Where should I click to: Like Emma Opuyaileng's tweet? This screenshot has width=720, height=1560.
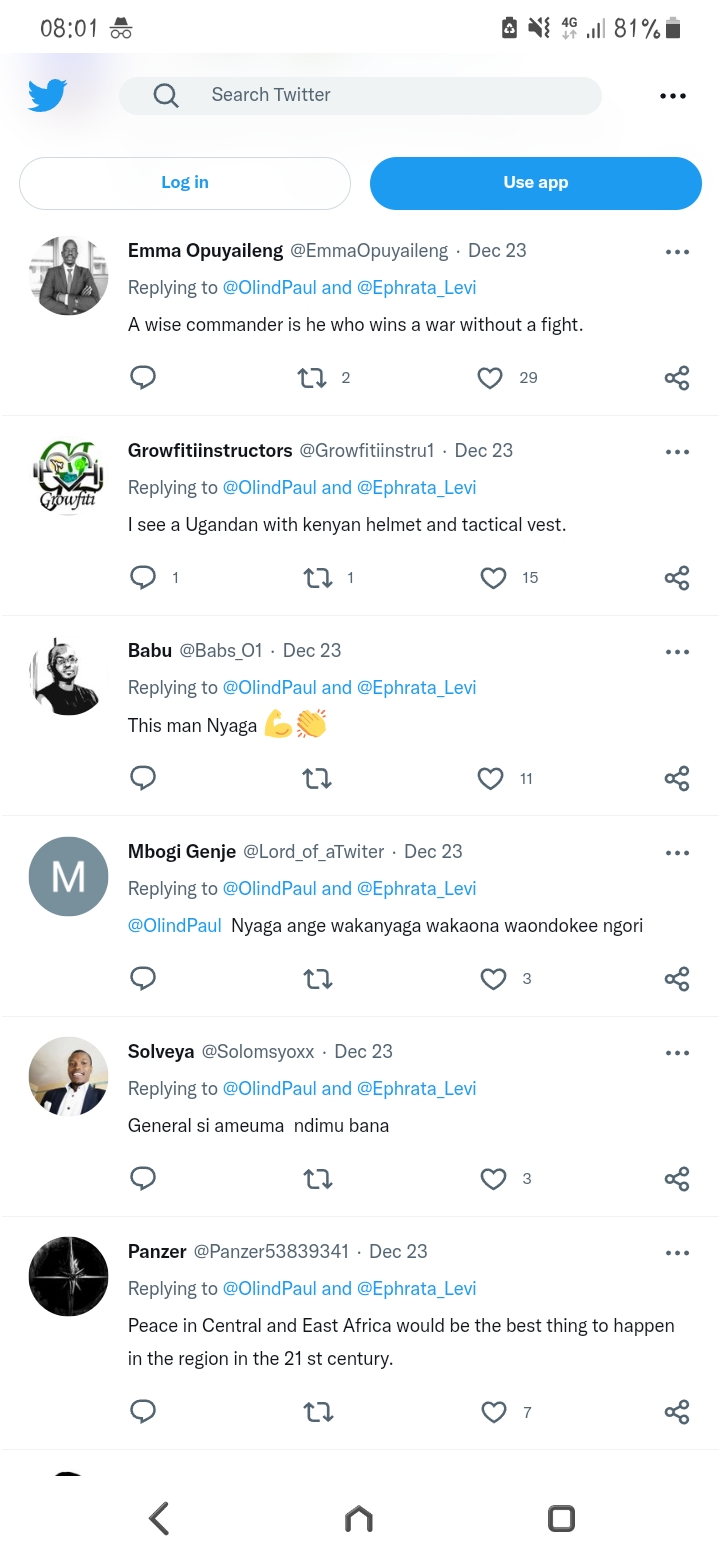pos(490,378)
